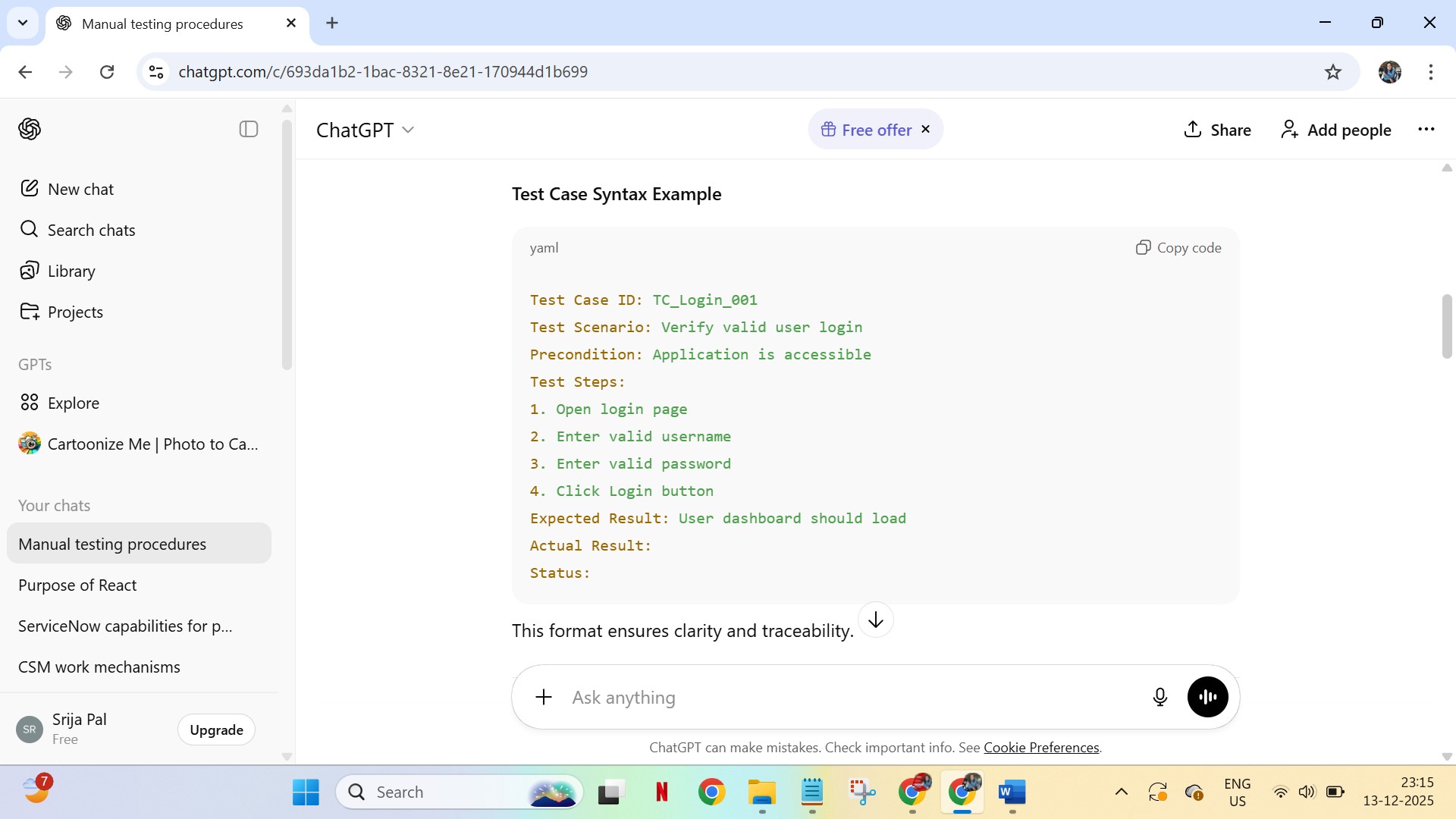Open Microsoft Word from the taskbar
This screenshot has width=1456, height=819.
[1012, 791]
